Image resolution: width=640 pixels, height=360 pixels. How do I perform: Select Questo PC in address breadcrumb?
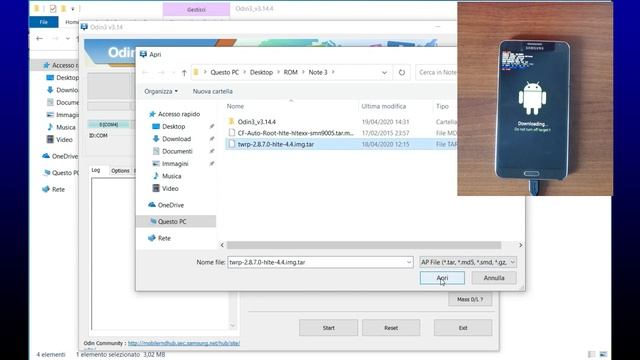[x=224, y=72]
